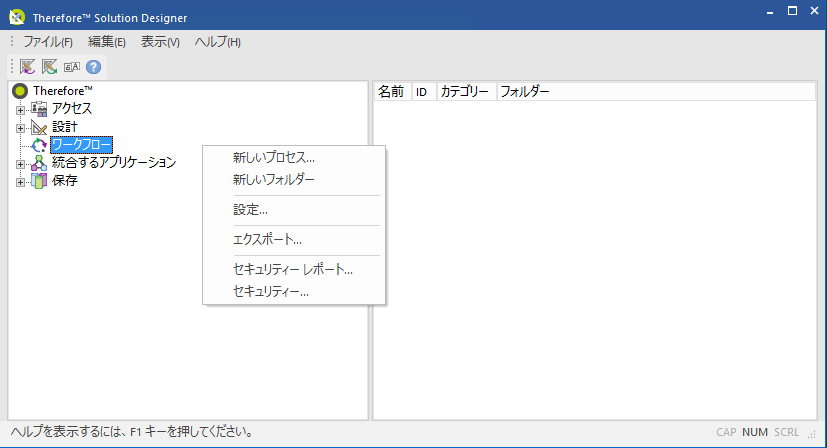
Task: Click the ワークフロー cycle icon
Action: [39, 145]
